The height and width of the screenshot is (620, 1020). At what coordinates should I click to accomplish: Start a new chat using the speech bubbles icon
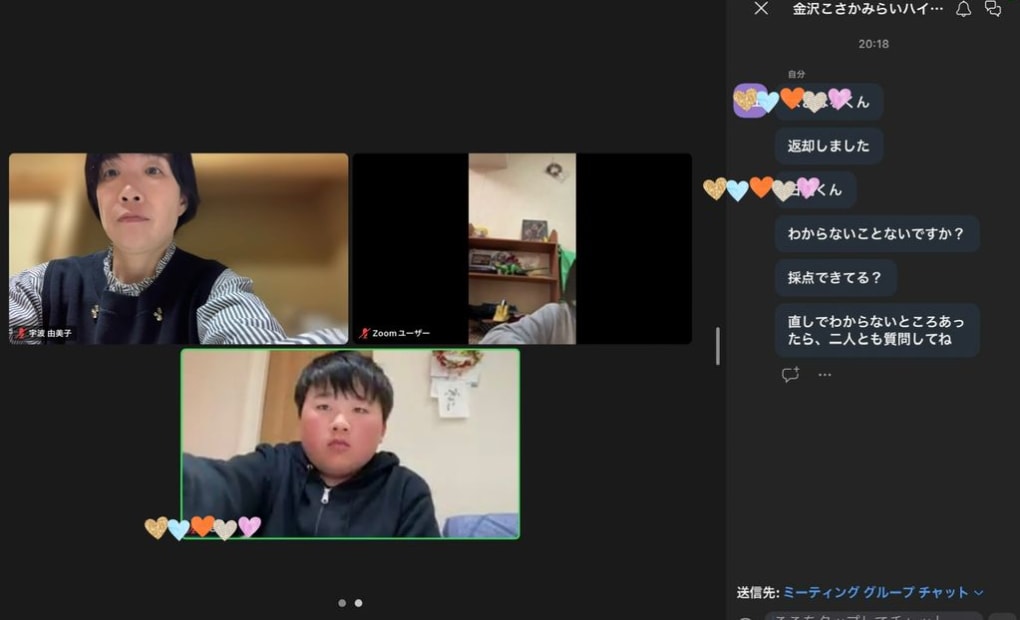tap(995, 8)
